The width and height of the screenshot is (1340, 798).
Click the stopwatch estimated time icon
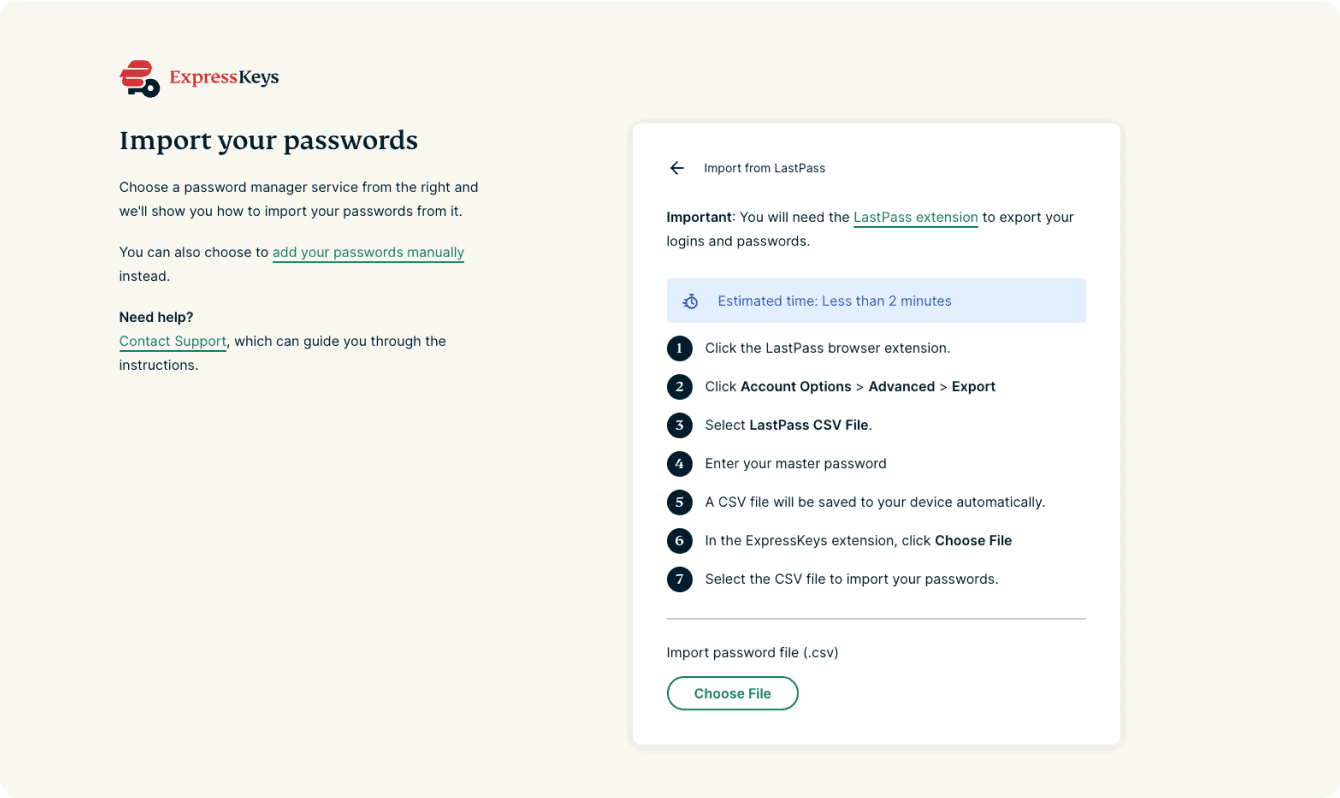(x=691, y=301)
